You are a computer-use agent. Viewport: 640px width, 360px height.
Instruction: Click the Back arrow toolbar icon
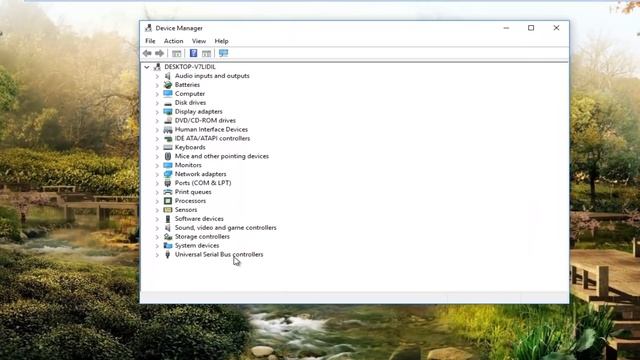tap(147, 53)
